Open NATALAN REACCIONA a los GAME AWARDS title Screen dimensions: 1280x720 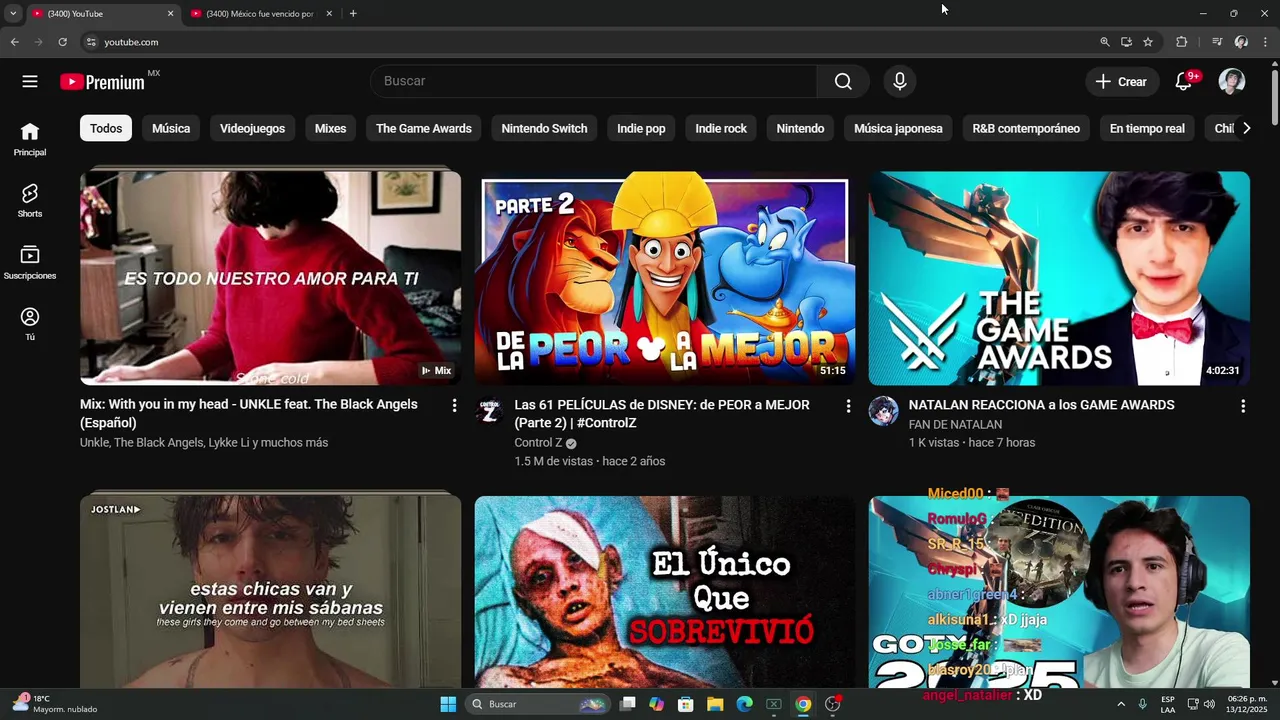[1042, 405]
